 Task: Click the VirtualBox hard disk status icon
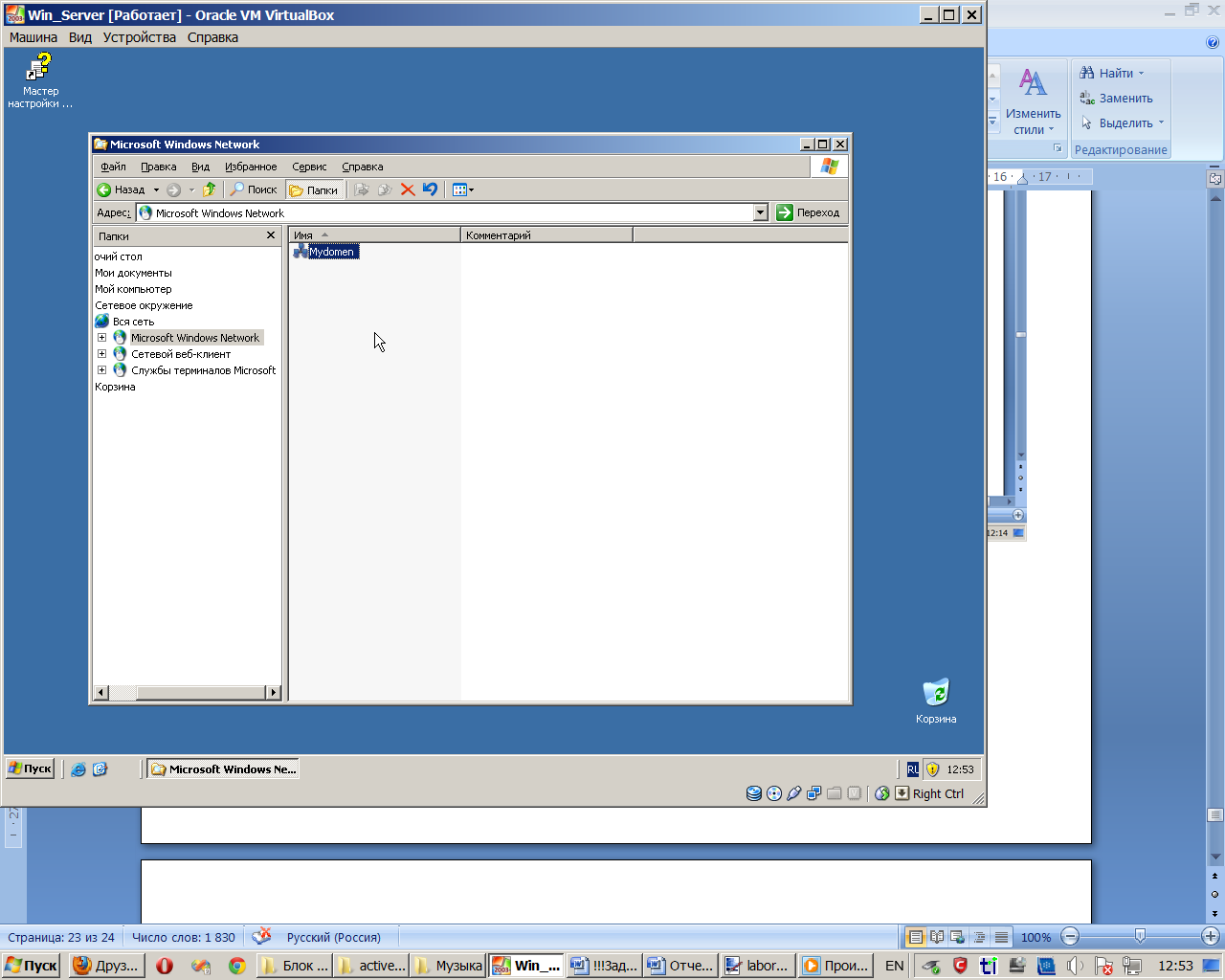(x=754, y=793)
